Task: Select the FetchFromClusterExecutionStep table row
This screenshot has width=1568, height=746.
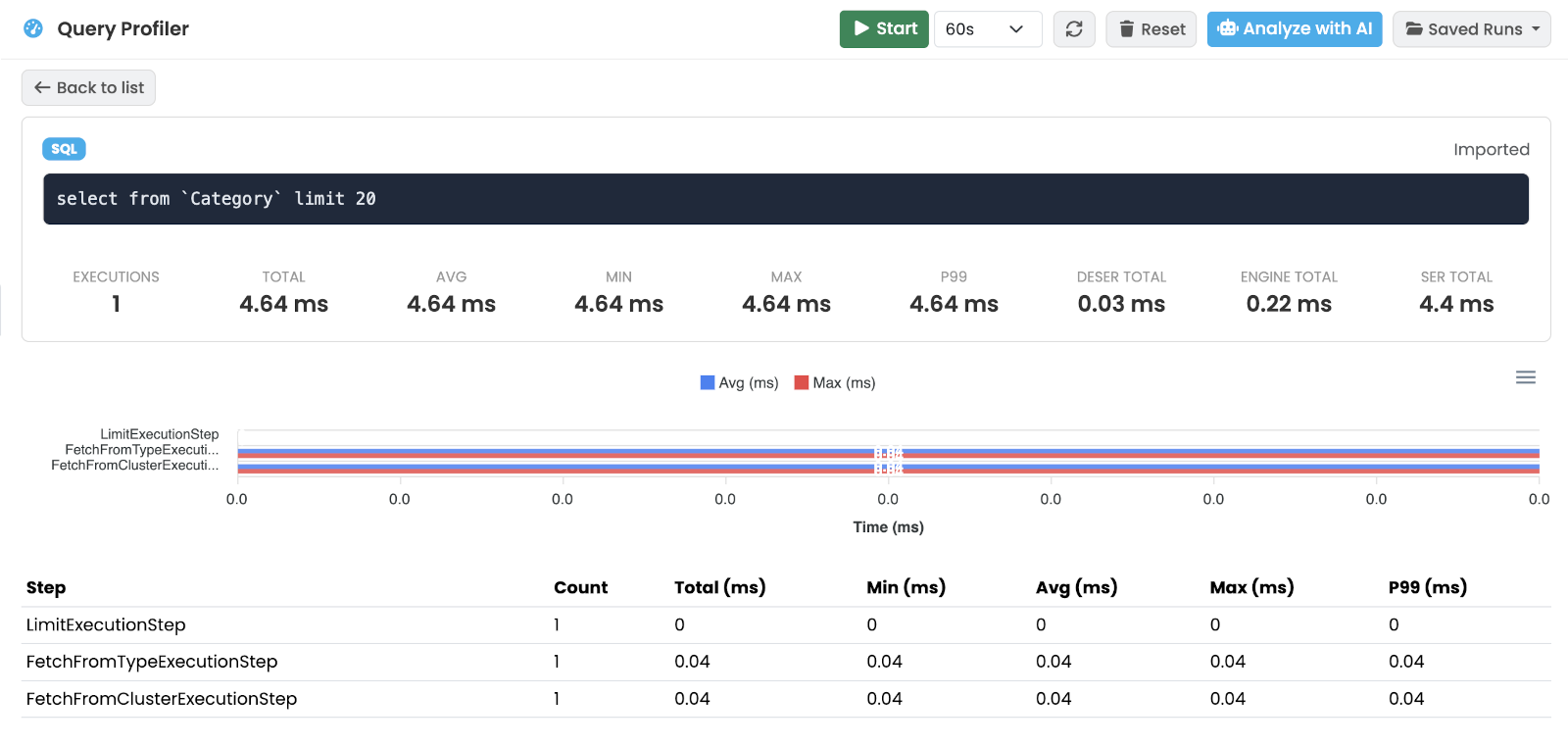Action: pos(786,699)
